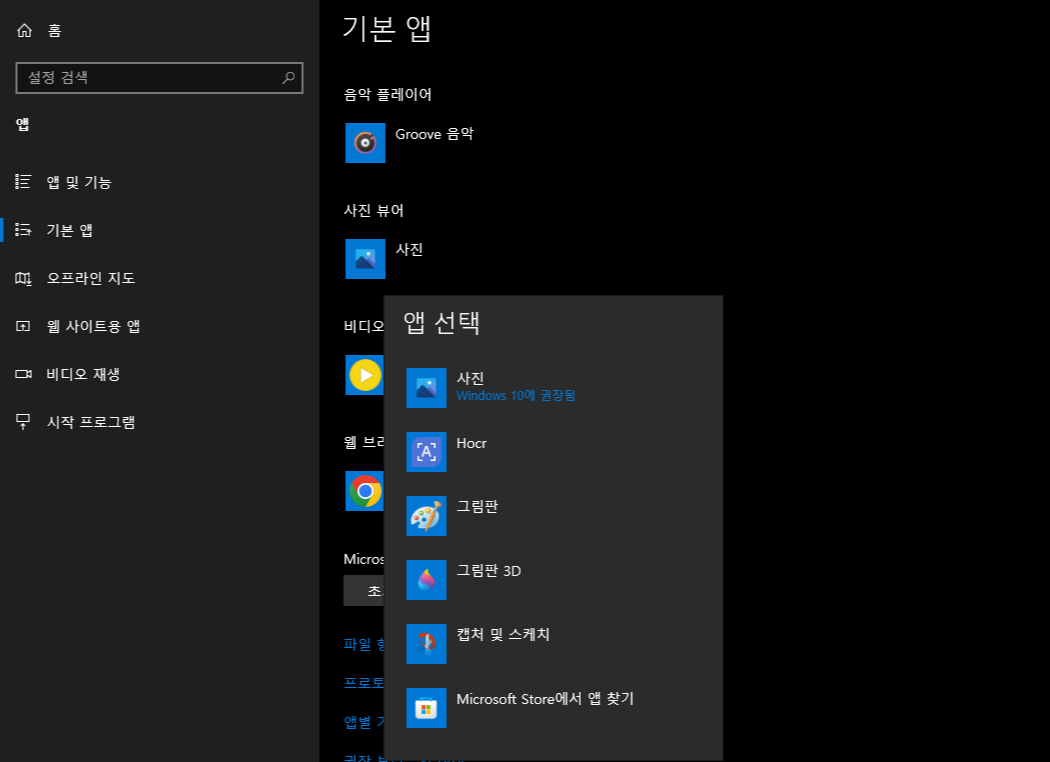Click the 초기화 reset button
The height and width of the screenshot is (762, 1050).
click(364, 591)
